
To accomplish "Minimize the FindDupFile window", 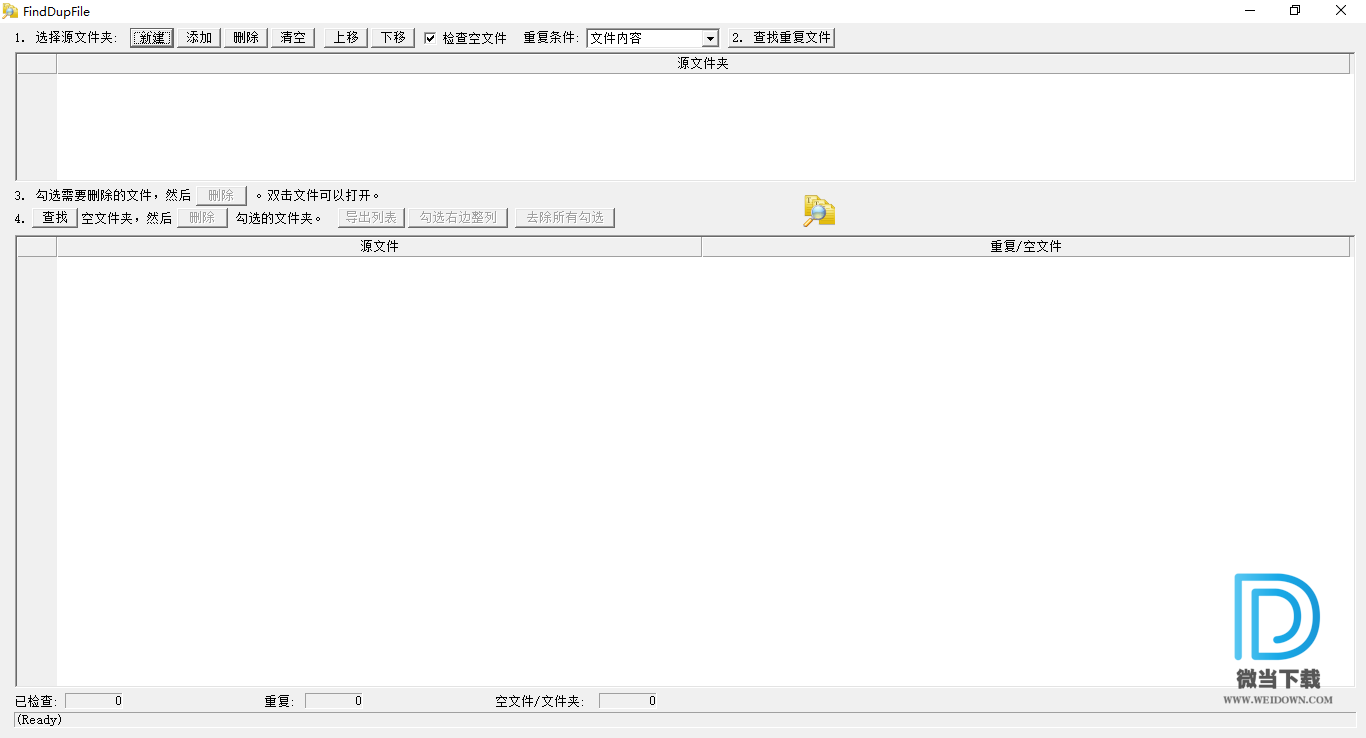I will (1250, 11).
